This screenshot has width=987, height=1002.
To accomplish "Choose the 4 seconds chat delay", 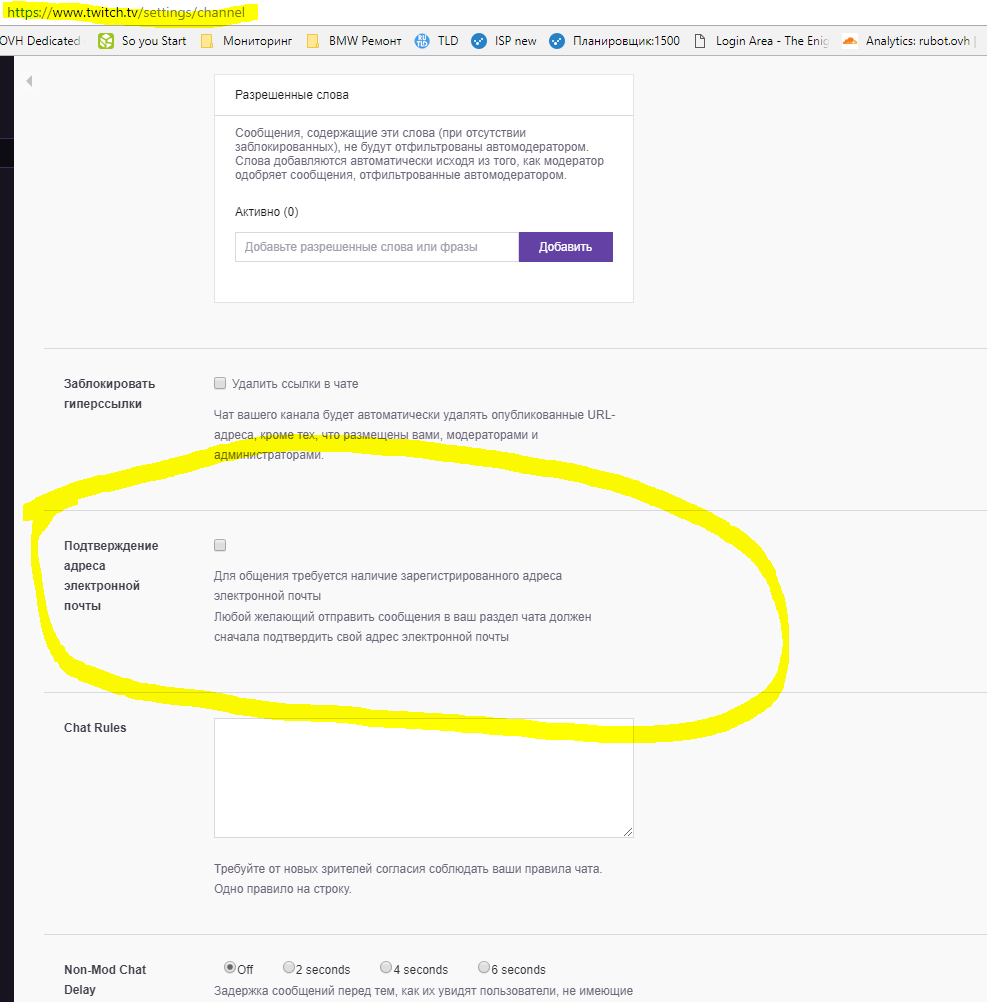I will pyautogui.click(x=386, y=968).
